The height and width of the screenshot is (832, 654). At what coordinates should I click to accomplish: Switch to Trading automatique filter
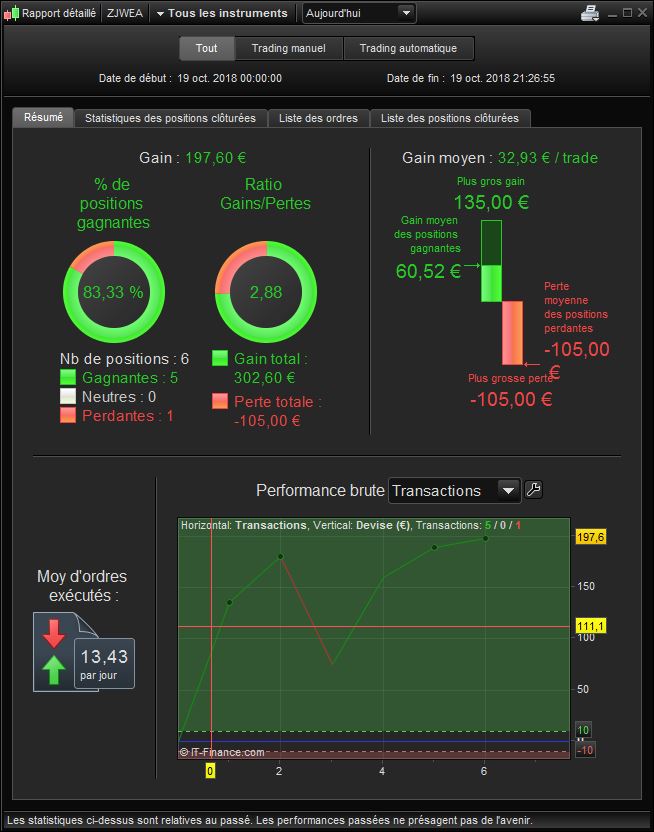point(408,48)
